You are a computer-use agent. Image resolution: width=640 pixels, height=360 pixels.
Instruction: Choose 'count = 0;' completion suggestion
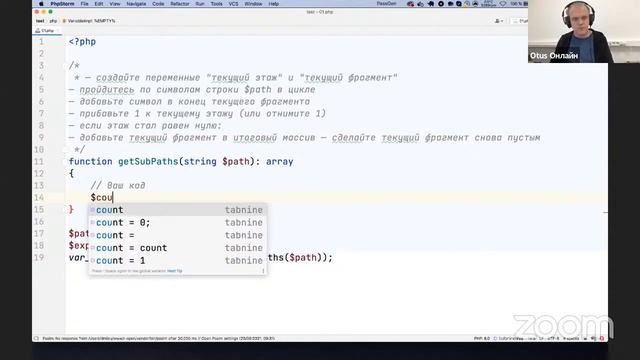pyautogui.click(x=177, y=222)
